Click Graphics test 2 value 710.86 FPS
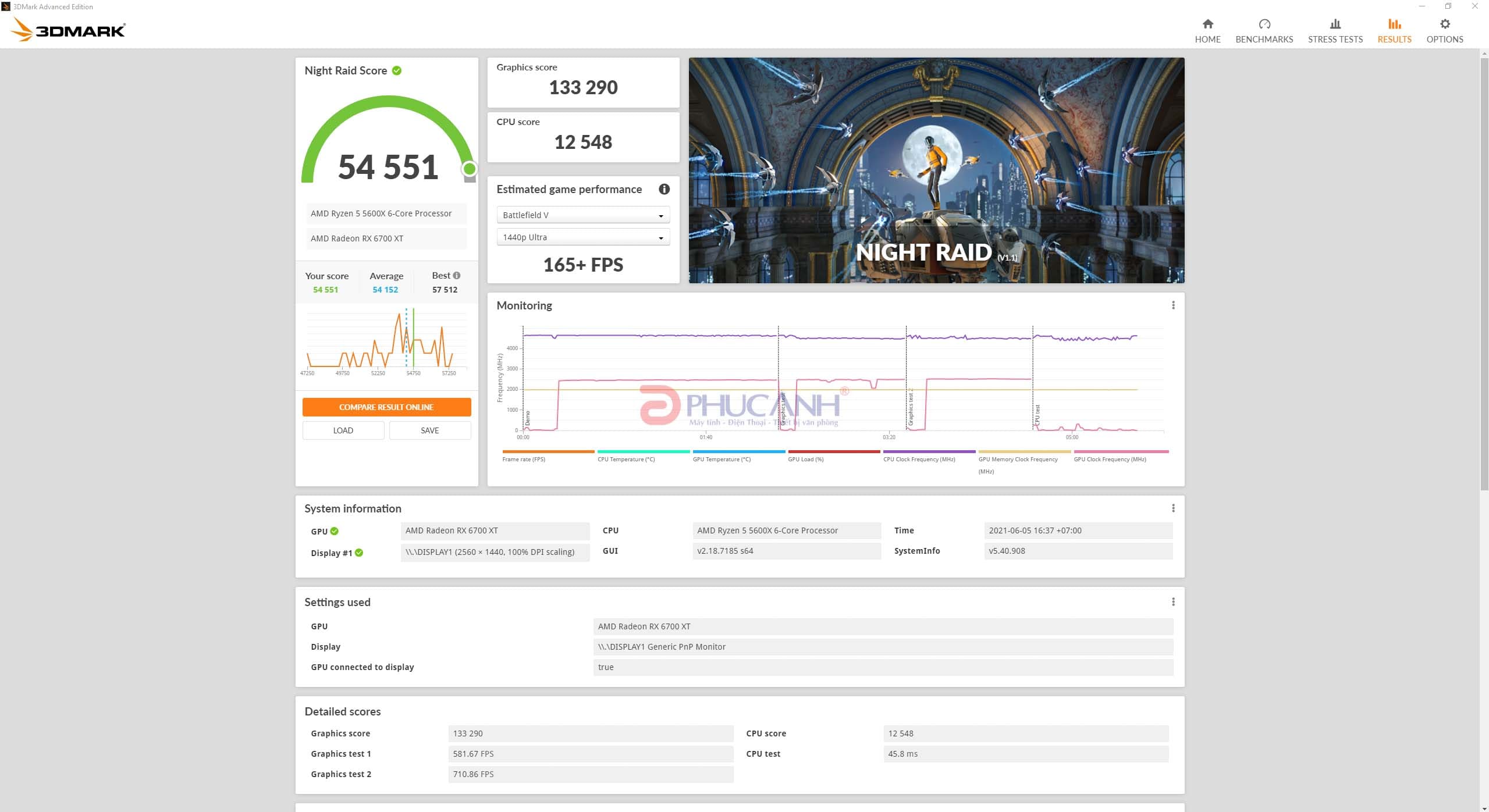This screenshot has width=1489, height=812. (x=591, y=774)
